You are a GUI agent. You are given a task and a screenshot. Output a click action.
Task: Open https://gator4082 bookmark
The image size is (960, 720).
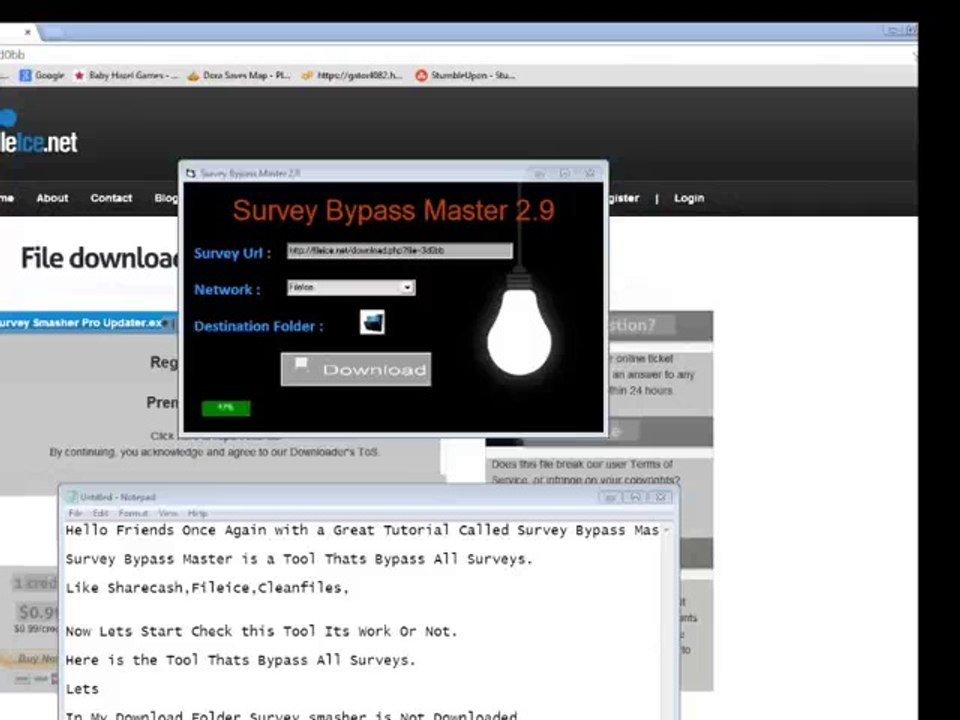coord(353,75)
